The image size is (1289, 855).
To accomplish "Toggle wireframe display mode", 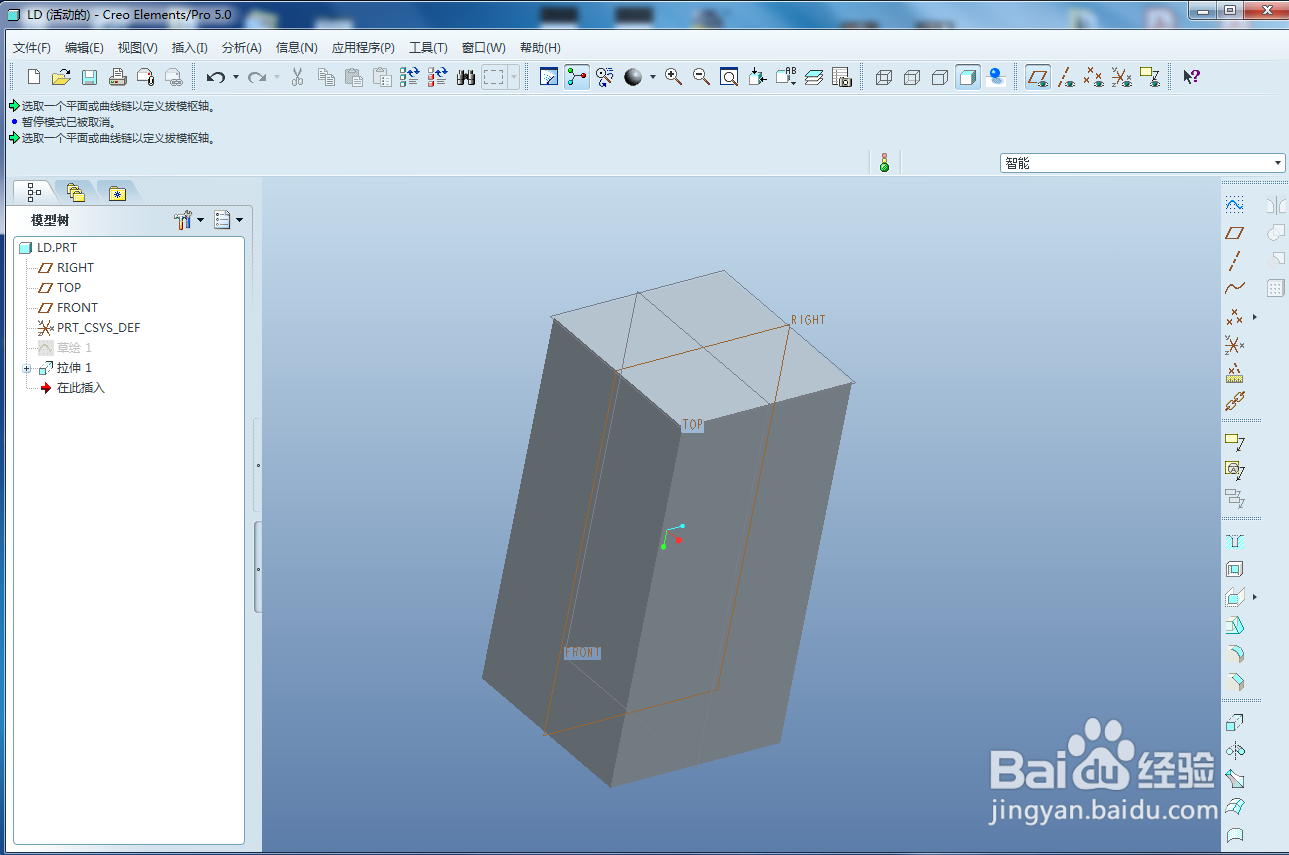I will pos(883,77).
